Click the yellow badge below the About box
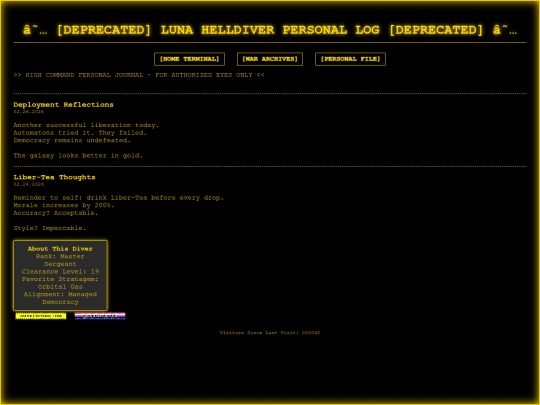Viewport: 540px width, 405px height. 41,316
